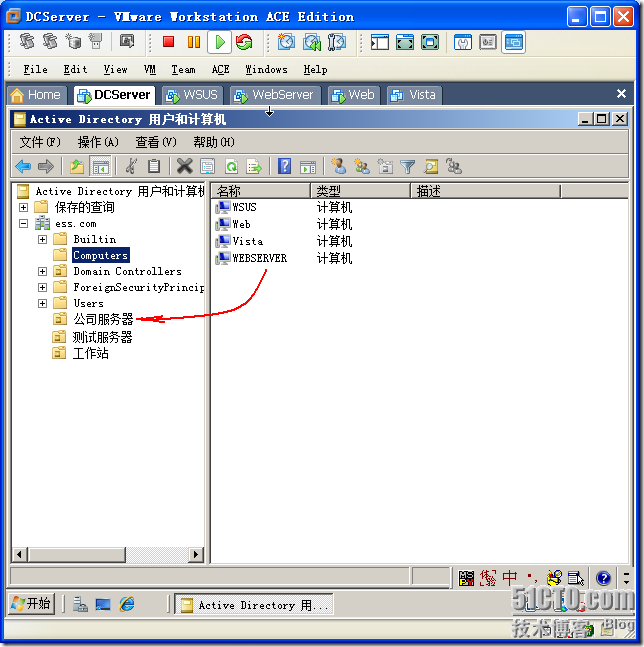The height and width of the screenshot is (647, 644).
Task: Switch to the WebServer VM tab
Action: [x=274, y=95]
